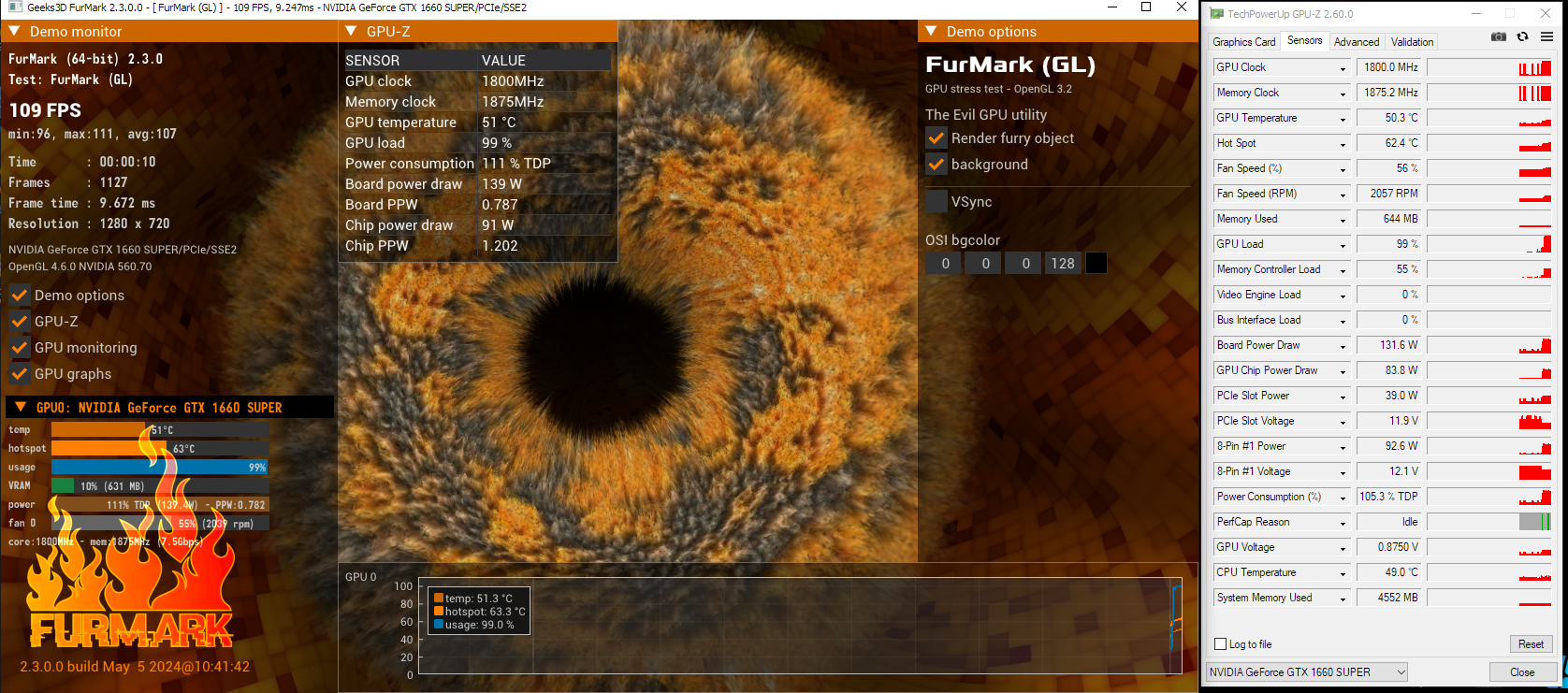Click the Reset button in GPU-Z
Viewport: 1568px width, 693px height.
click(1531, 644)
